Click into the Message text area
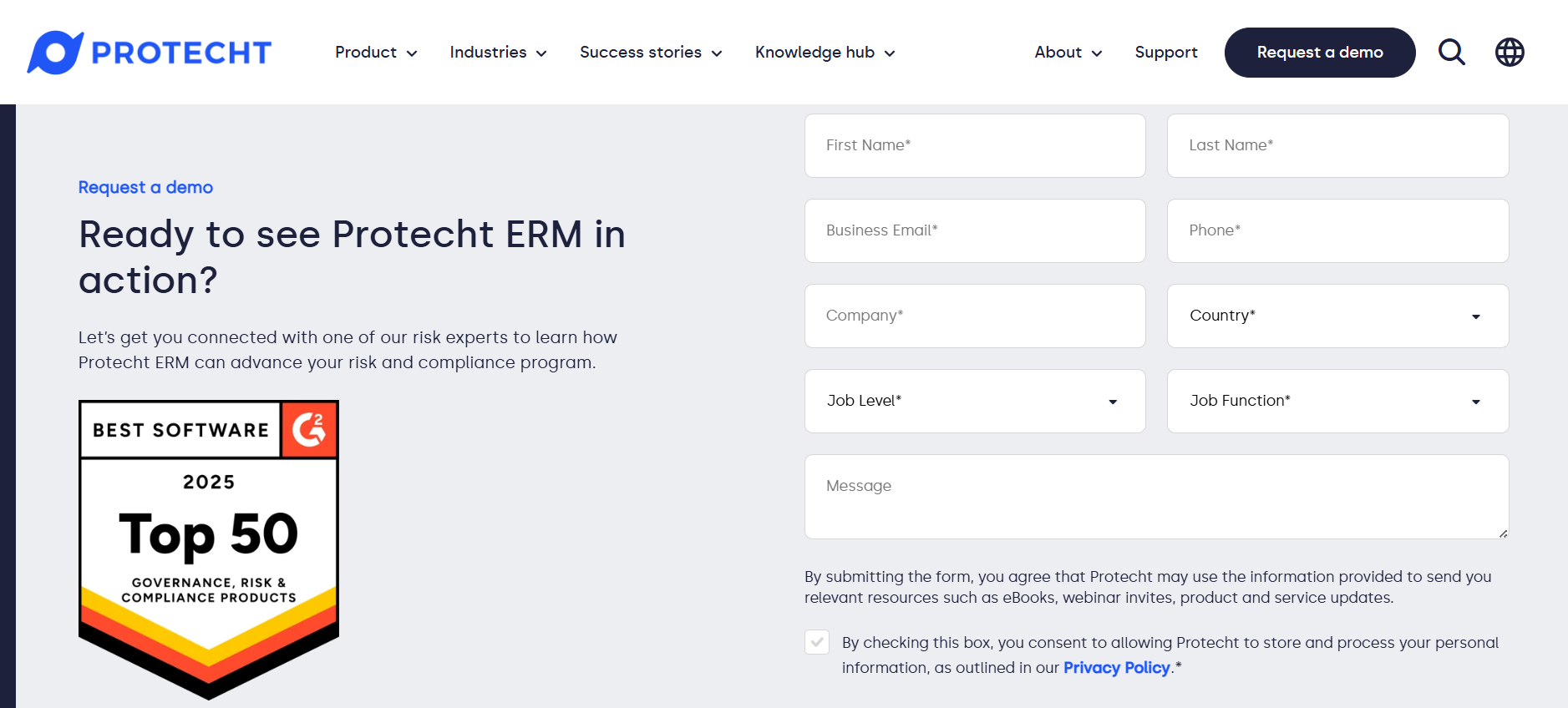The width and height of the screenshot is (1568, 708). point(1157,497)
